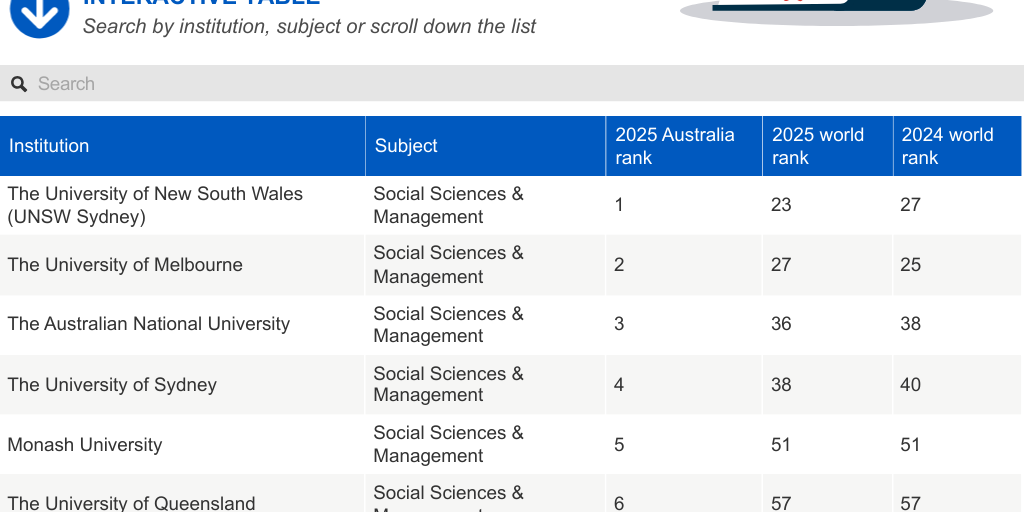Select Monash University cell

pos(182,445)
